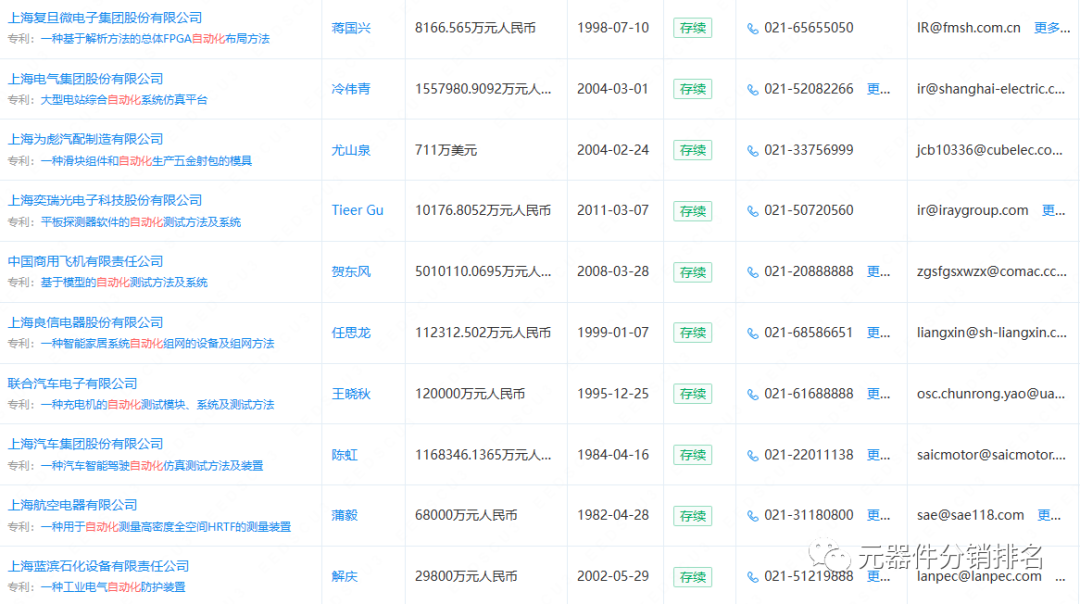Click phone icon beside 021-20888888
This screenshot has height=604, width=1080.
753,272
